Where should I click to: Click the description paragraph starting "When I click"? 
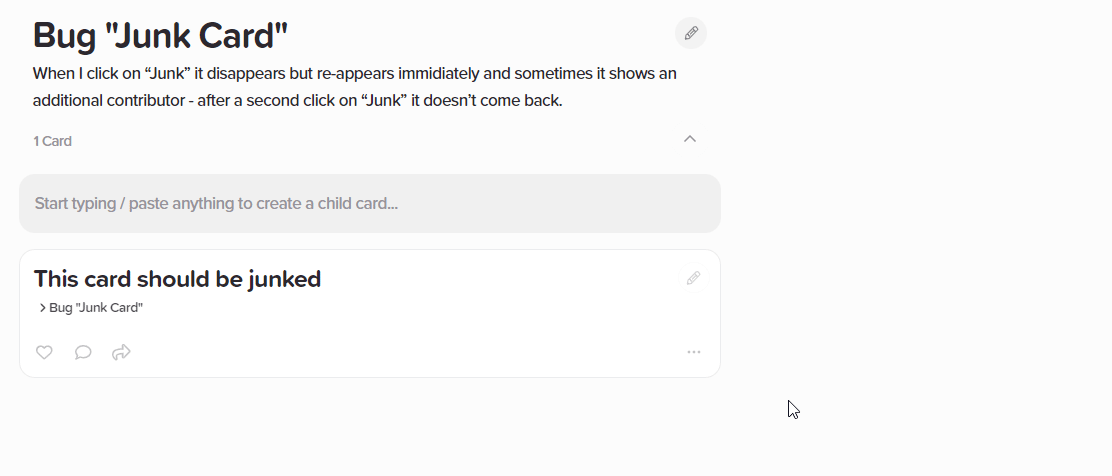(x=355, y=87)
